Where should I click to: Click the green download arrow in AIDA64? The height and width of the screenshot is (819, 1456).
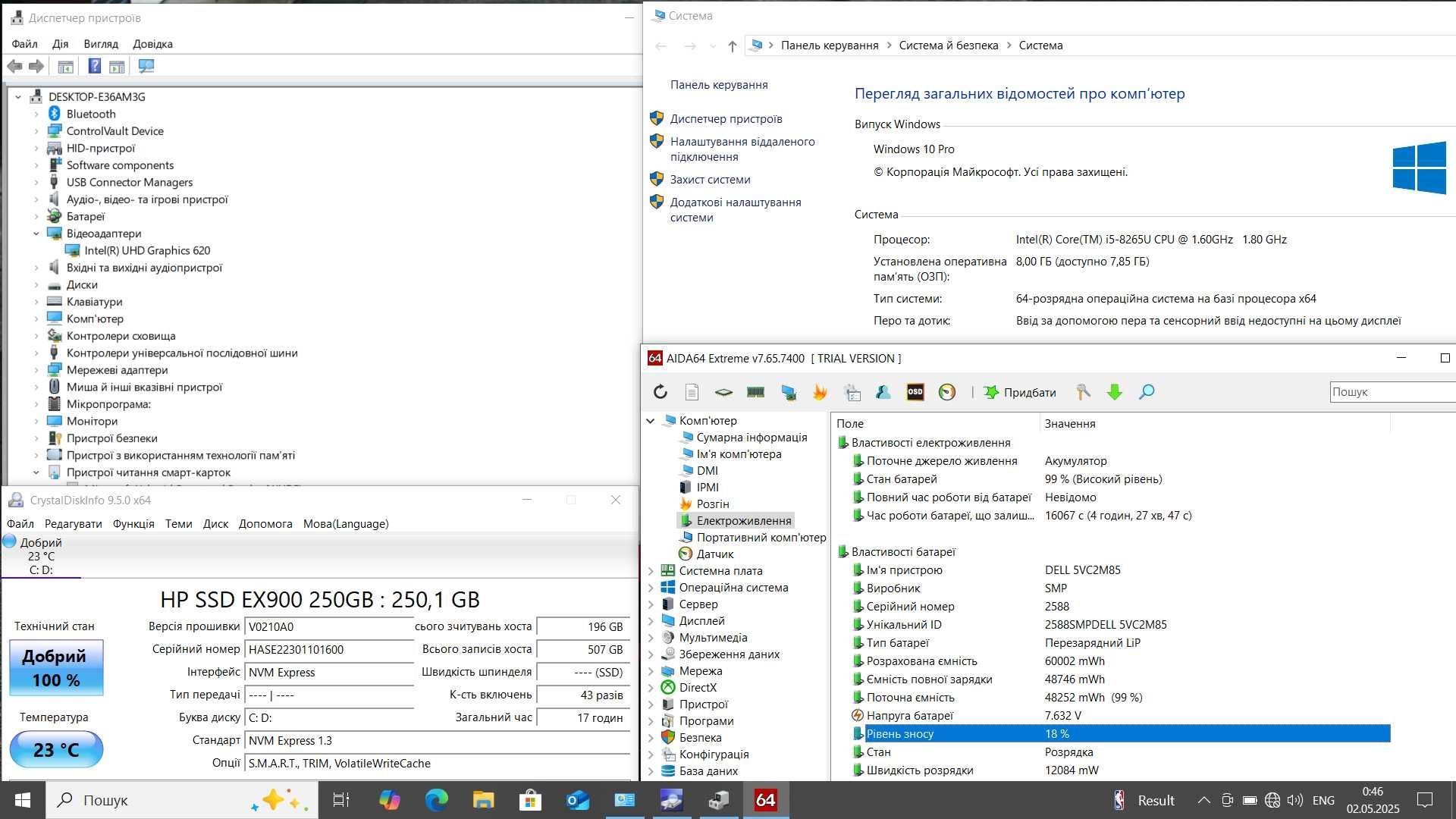[1115, 392]
